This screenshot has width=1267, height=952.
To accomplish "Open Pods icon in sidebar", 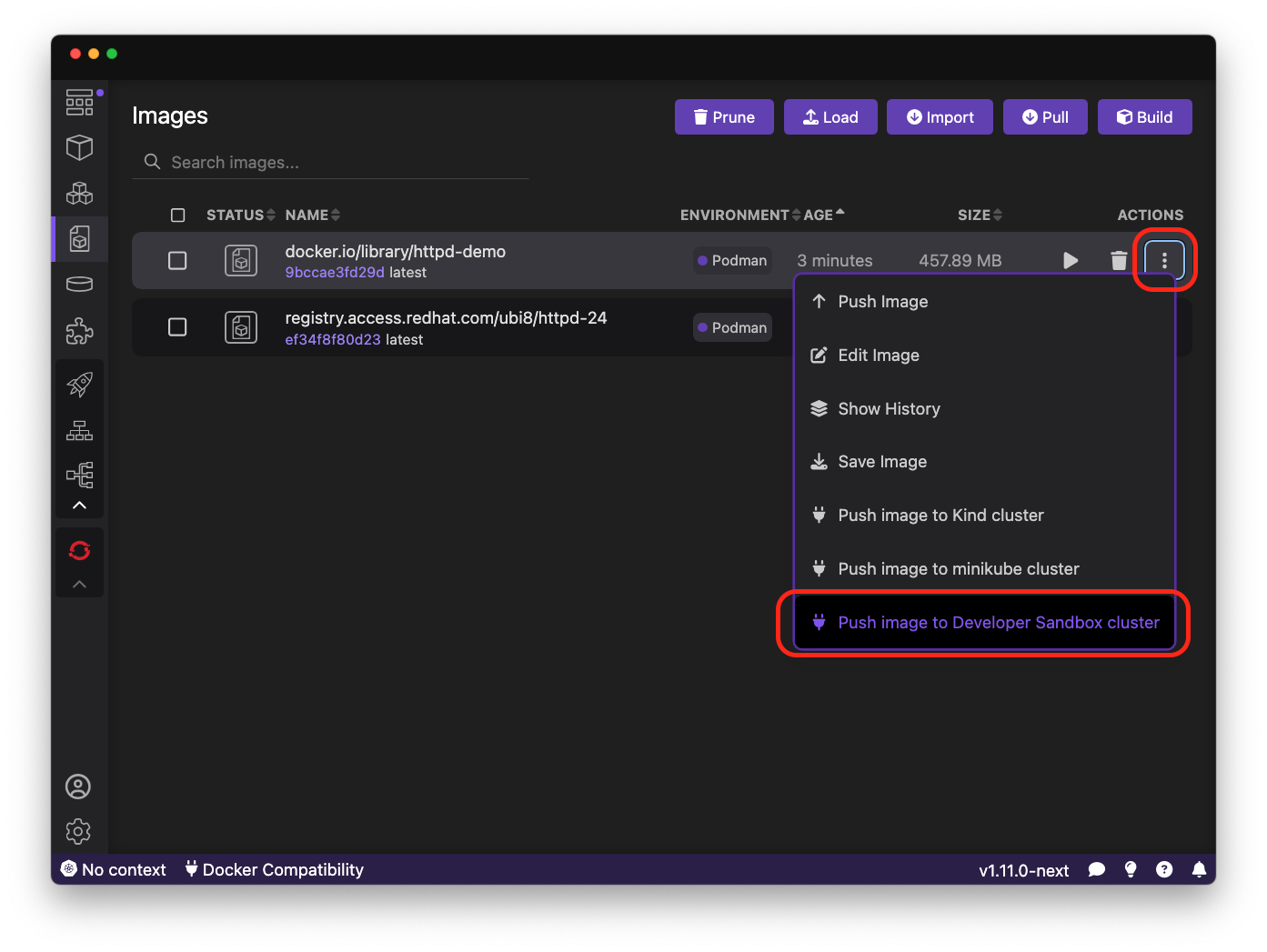I will pyautogui.click(x=80, y=193).
